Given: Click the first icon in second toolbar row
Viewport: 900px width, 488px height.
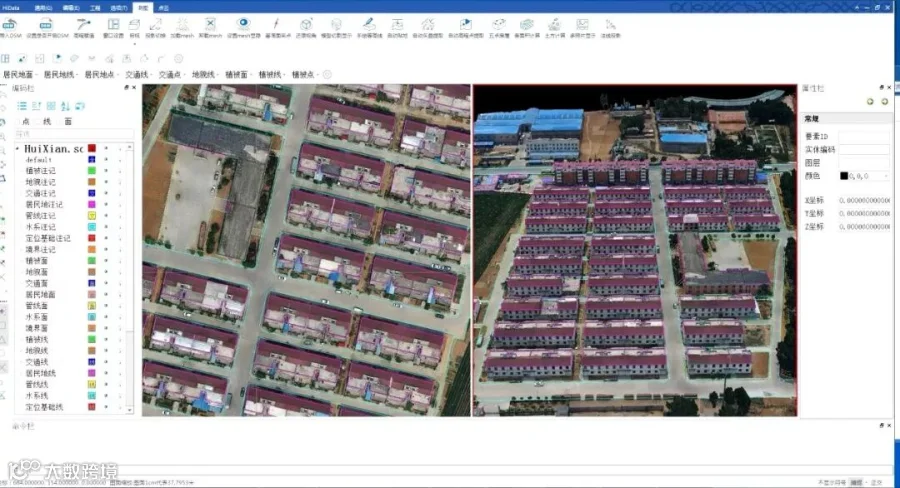Looking at the screenshot, I should (5, 59).
